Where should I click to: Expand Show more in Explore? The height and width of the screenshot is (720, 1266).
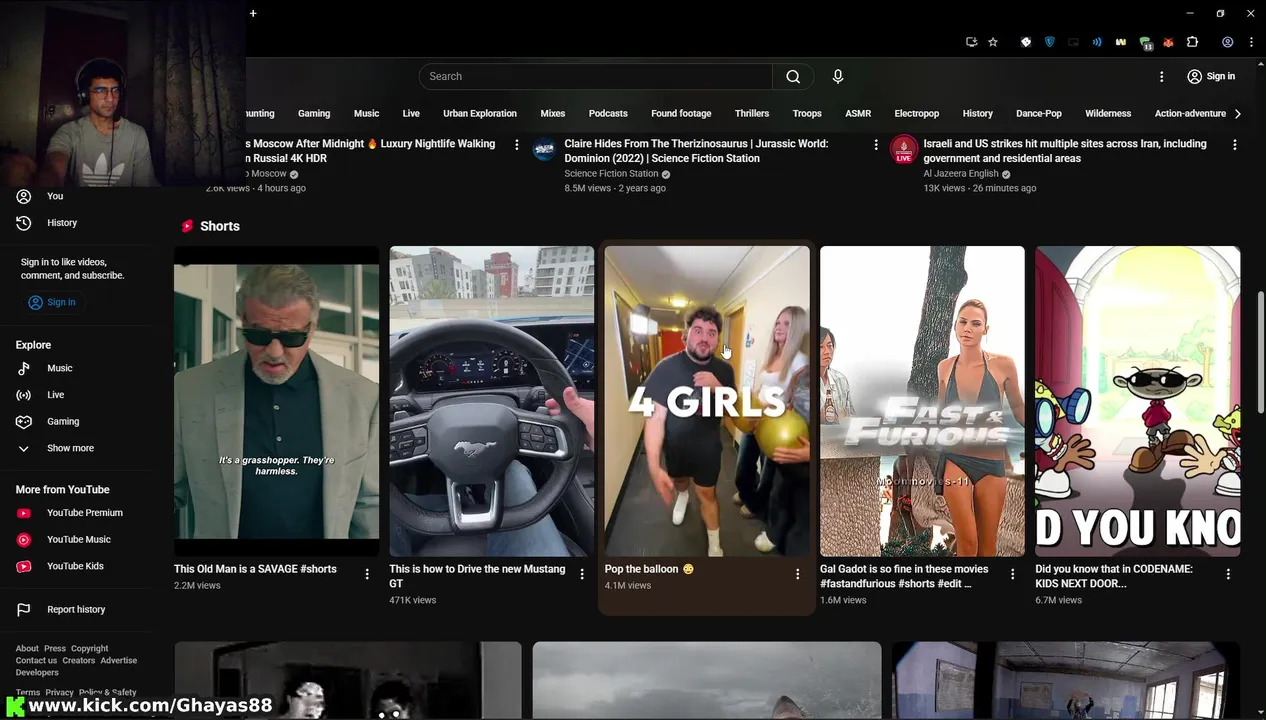point(70,448)
